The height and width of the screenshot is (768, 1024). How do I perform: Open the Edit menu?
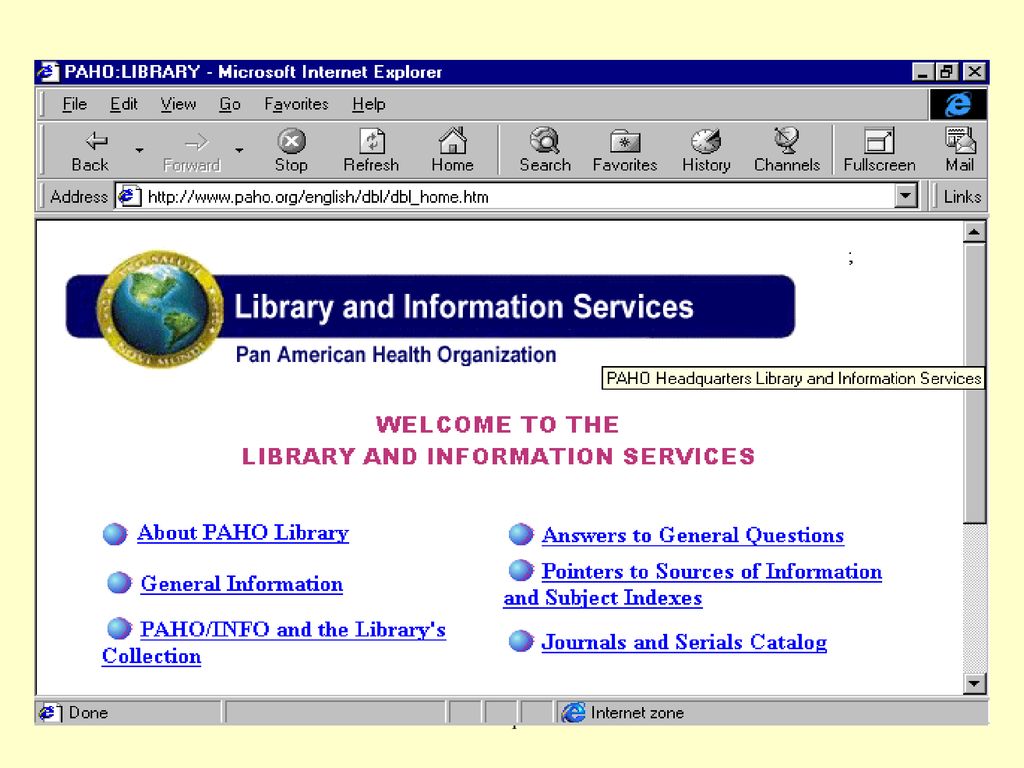pyautogui.click(x=123, y=104)
